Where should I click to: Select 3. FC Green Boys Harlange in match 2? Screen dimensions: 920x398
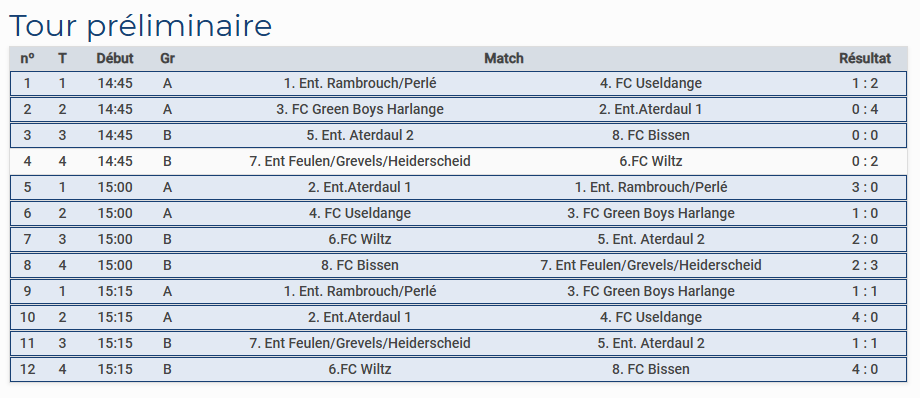[x=360, y=109]
